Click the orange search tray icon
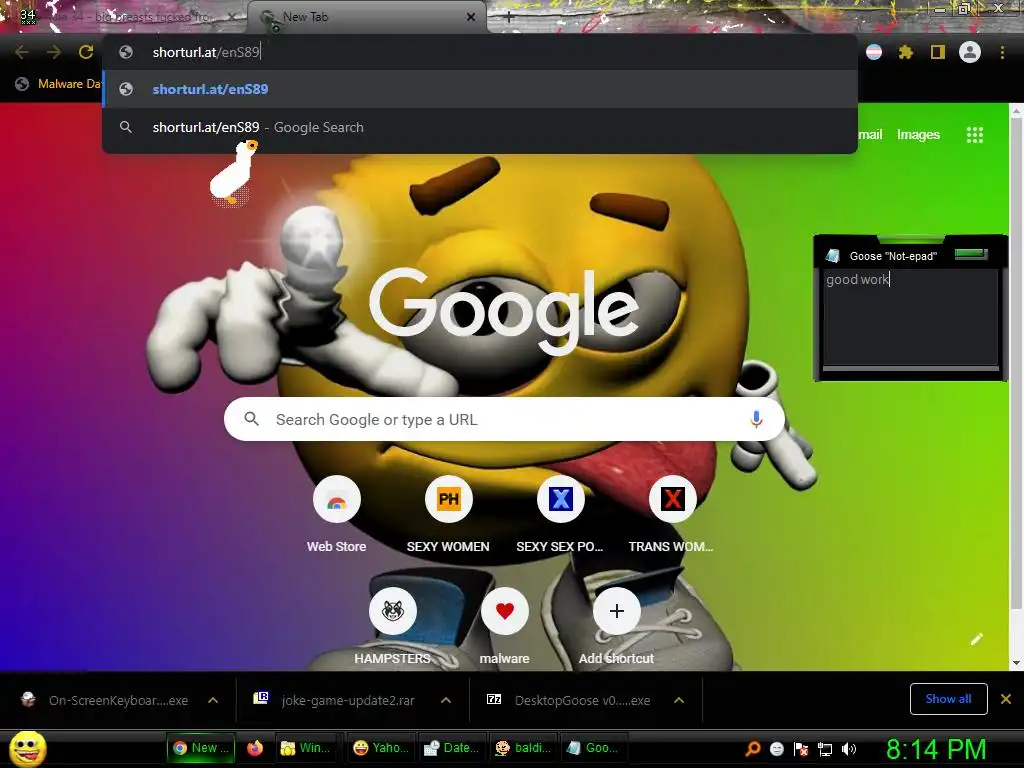This screenshot has width=1024, height=768. point(752,749)
